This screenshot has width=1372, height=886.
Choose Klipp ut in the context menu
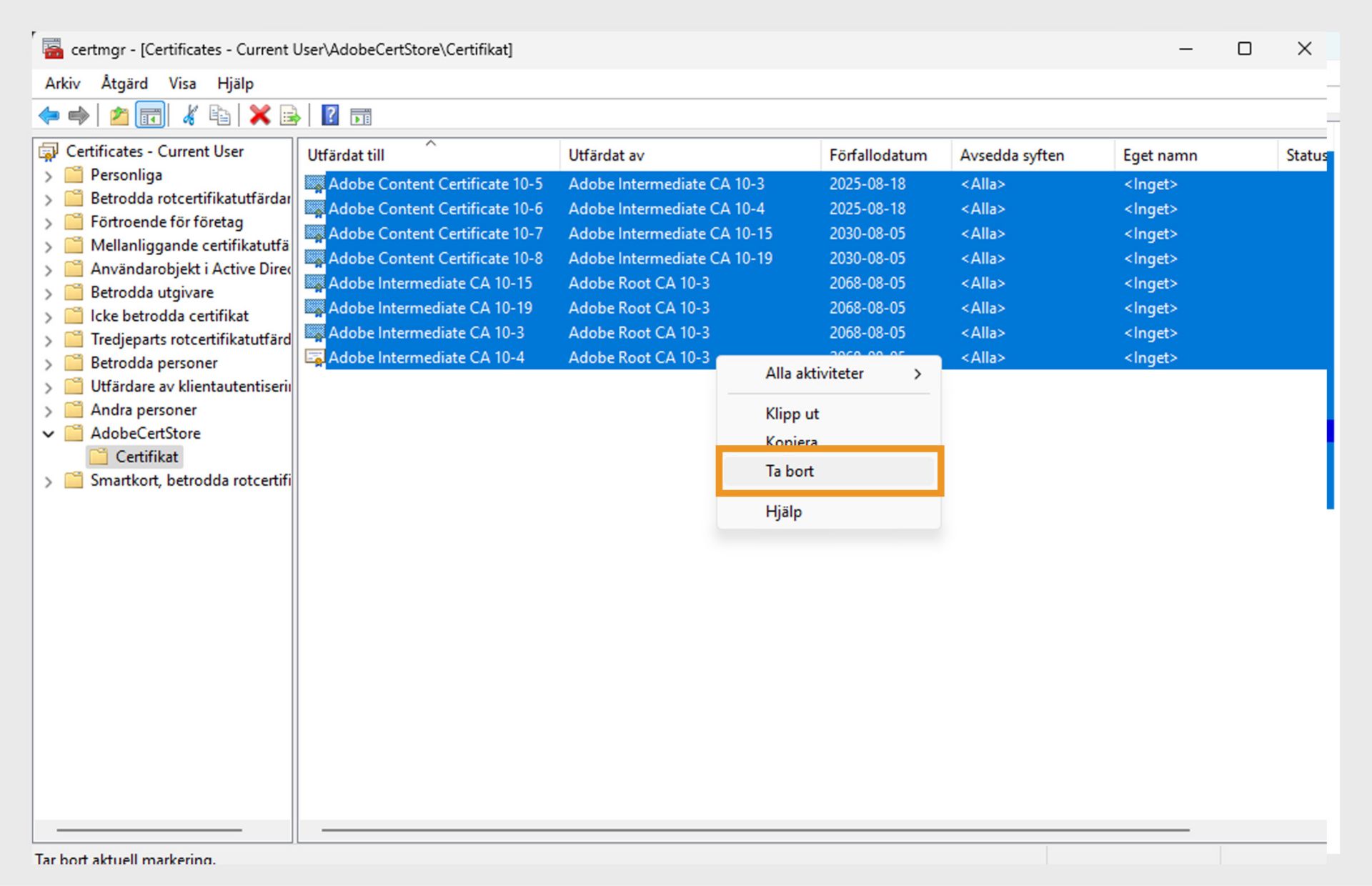point(829,414)
